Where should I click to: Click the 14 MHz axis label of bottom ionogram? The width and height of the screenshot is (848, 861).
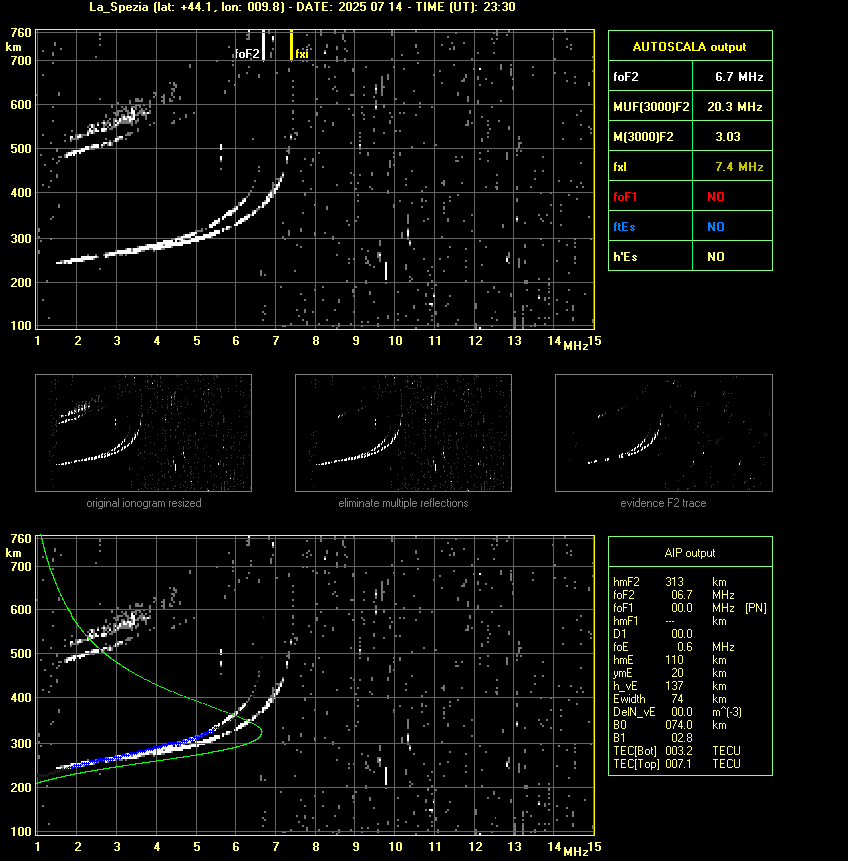pos(554,846)
